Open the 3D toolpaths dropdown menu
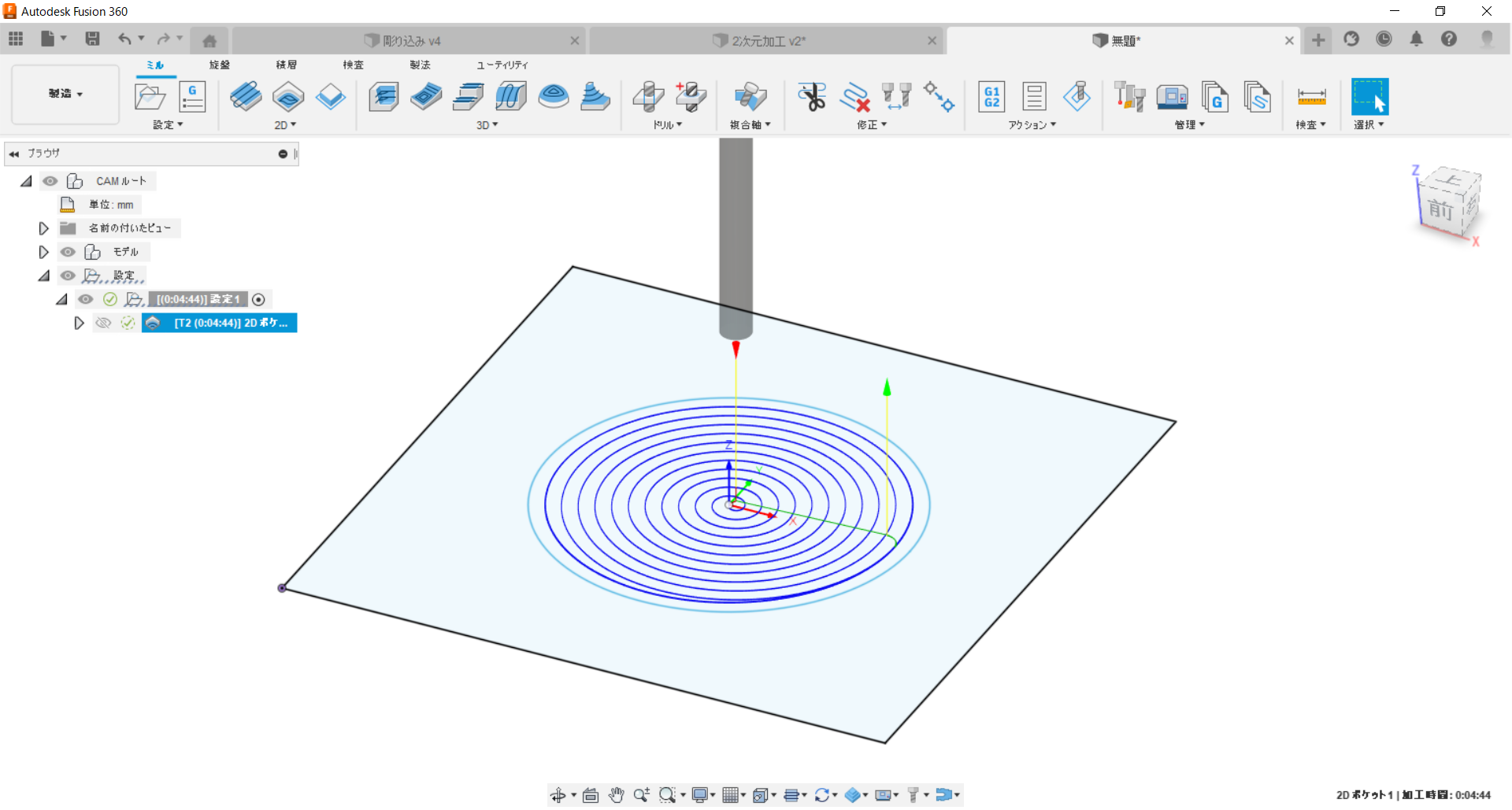This screenshot has height=810, width=1512. (x=487, y=125)
